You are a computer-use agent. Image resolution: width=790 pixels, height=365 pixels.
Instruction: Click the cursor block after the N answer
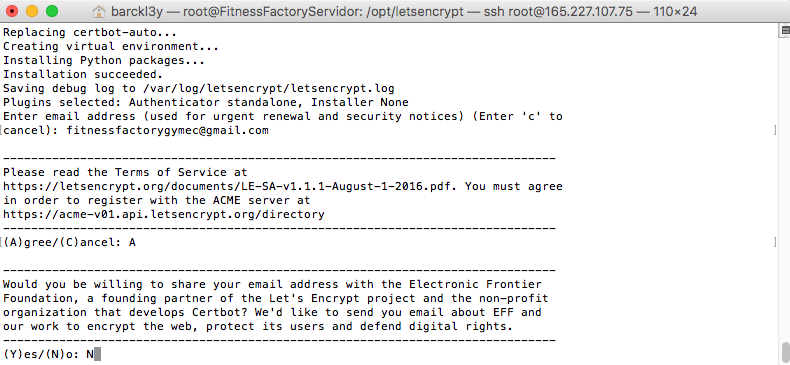coord(98,354)
